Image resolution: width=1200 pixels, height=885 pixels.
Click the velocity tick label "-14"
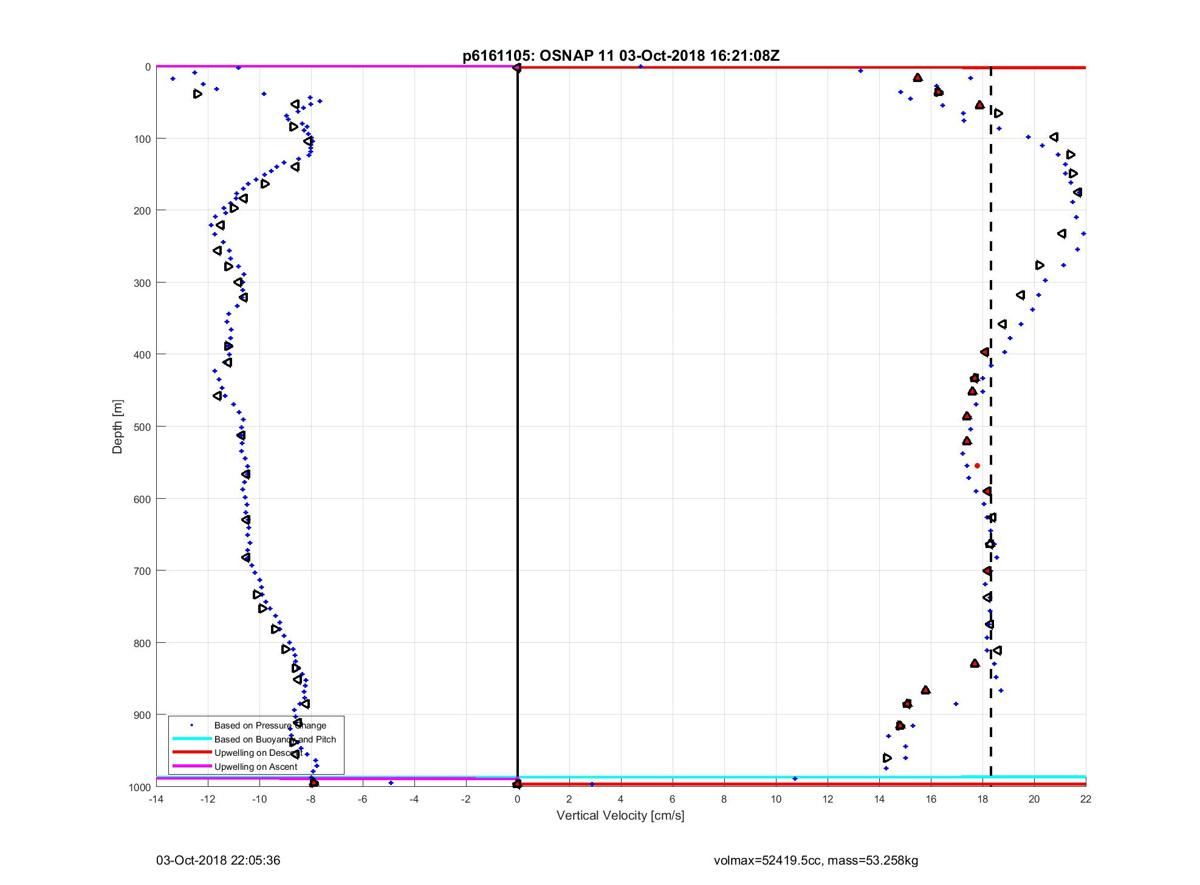[155, 799]
